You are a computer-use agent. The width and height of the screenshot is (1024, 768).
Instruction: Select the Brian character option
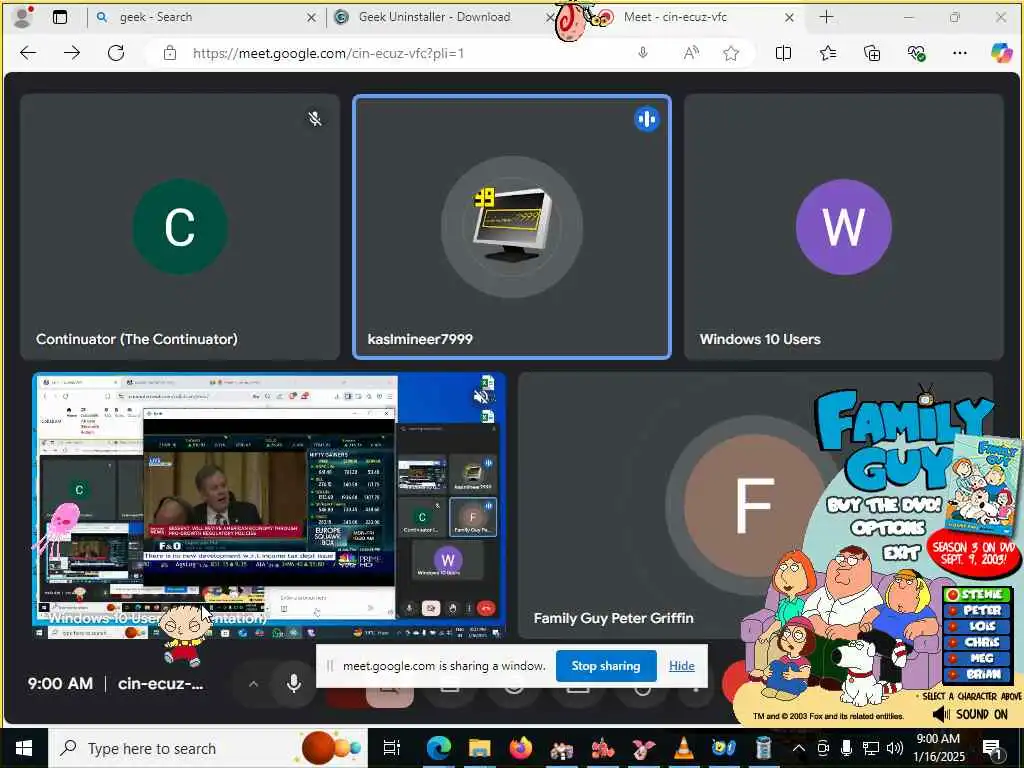click(x=977, y=674)
